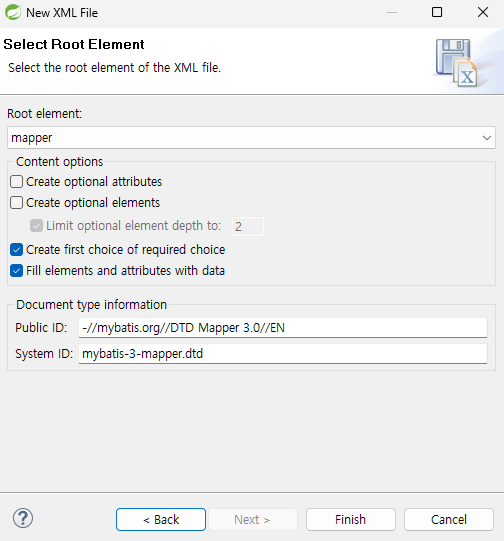Screen dimensions: 504x541
Task: Select the mapper root element combo box
Action: tap(251, 138)
